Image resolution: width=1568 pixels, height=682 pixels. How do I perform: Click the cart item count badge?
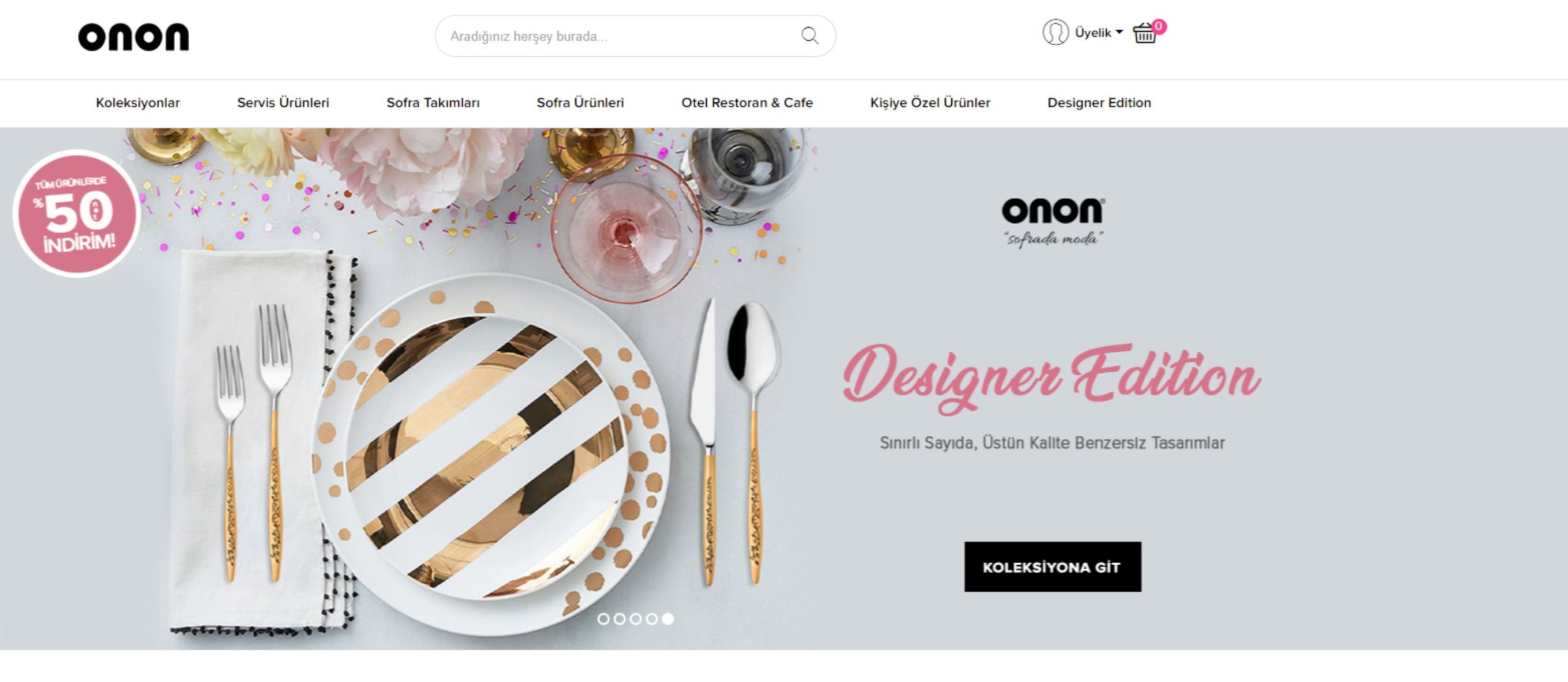tap(1158, 26)
